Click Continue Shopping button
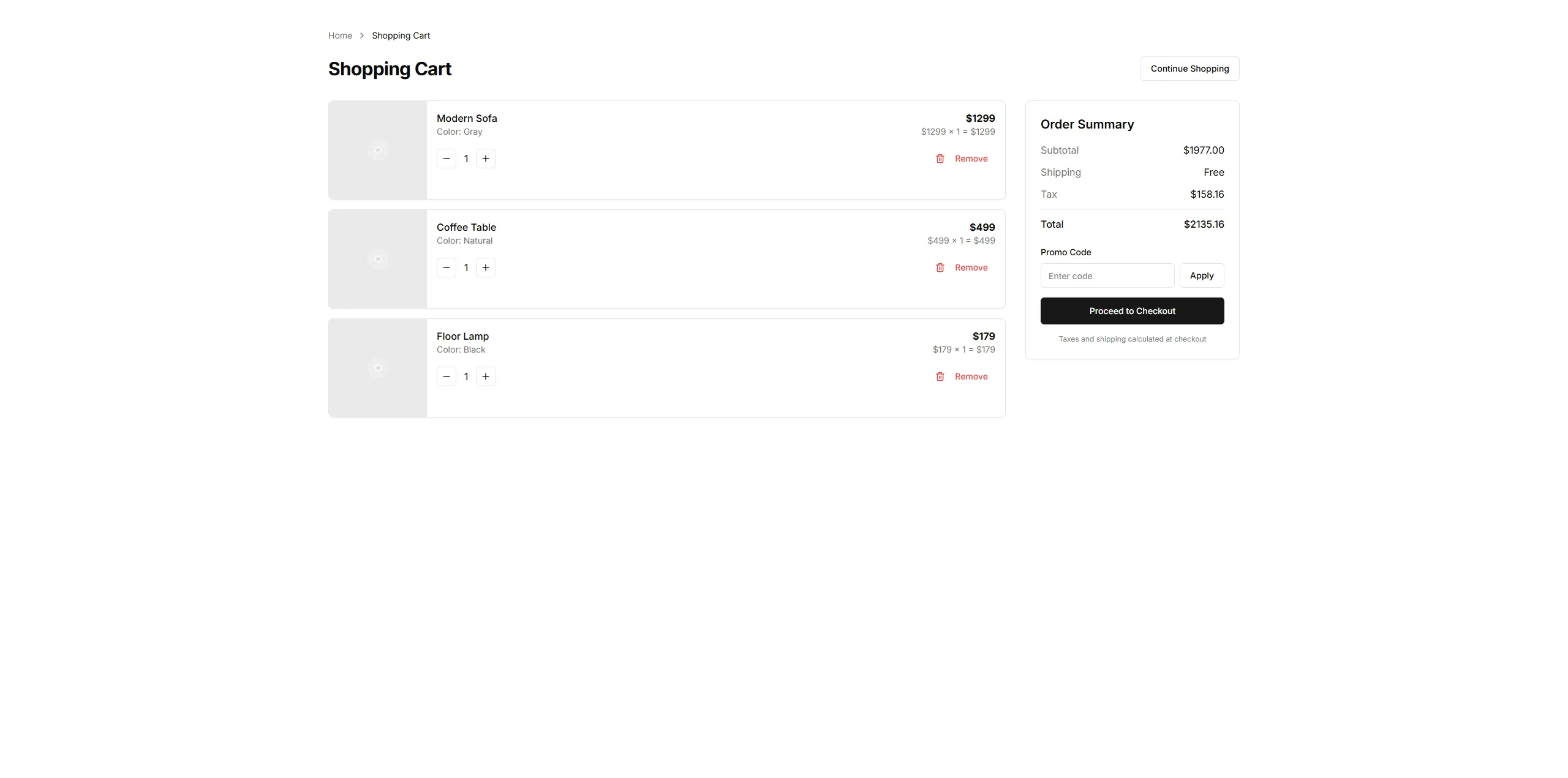 [1189, 69]
